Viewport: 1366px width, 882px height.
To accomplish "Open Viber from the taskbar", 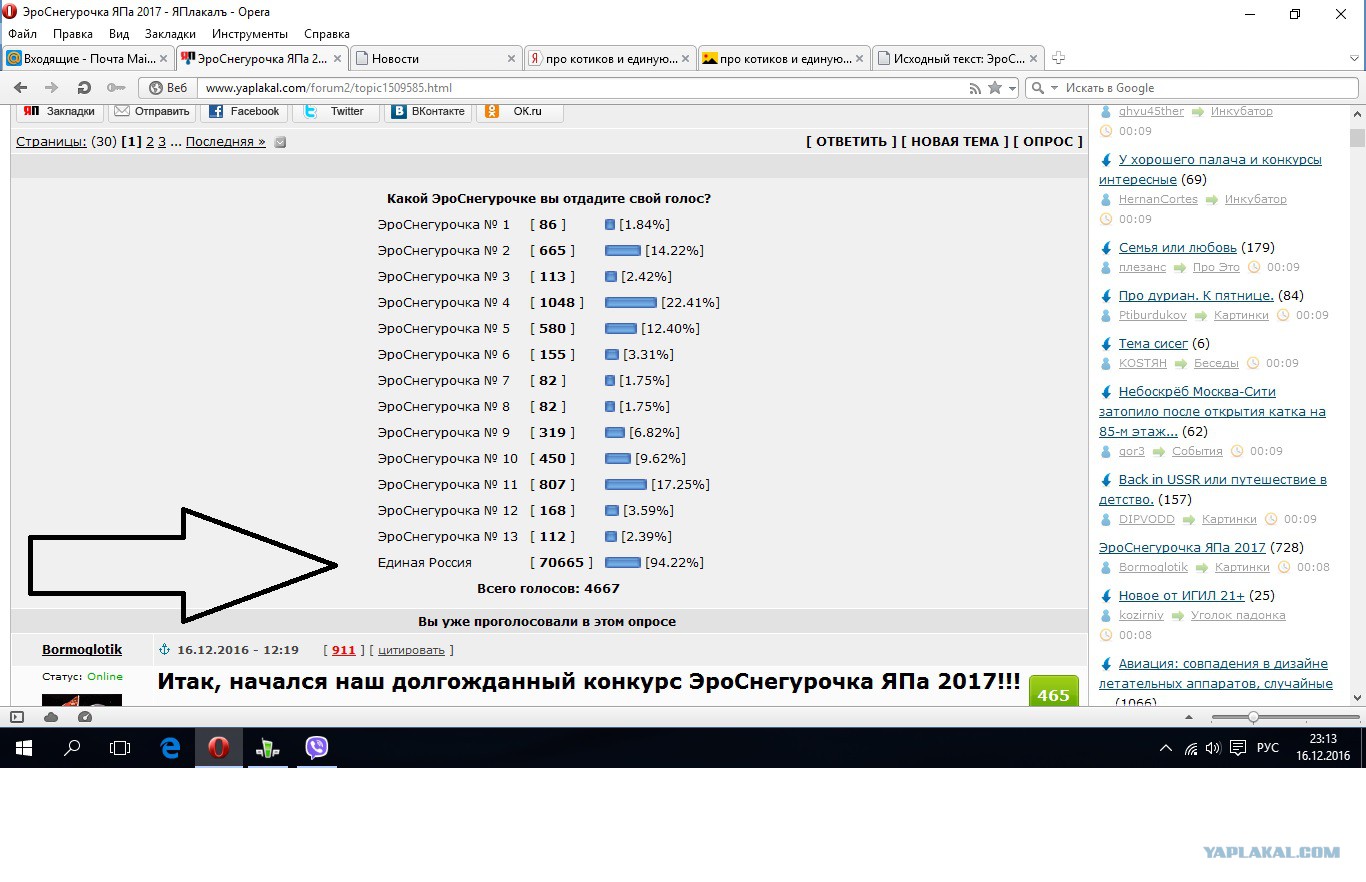I will [316, 748].
